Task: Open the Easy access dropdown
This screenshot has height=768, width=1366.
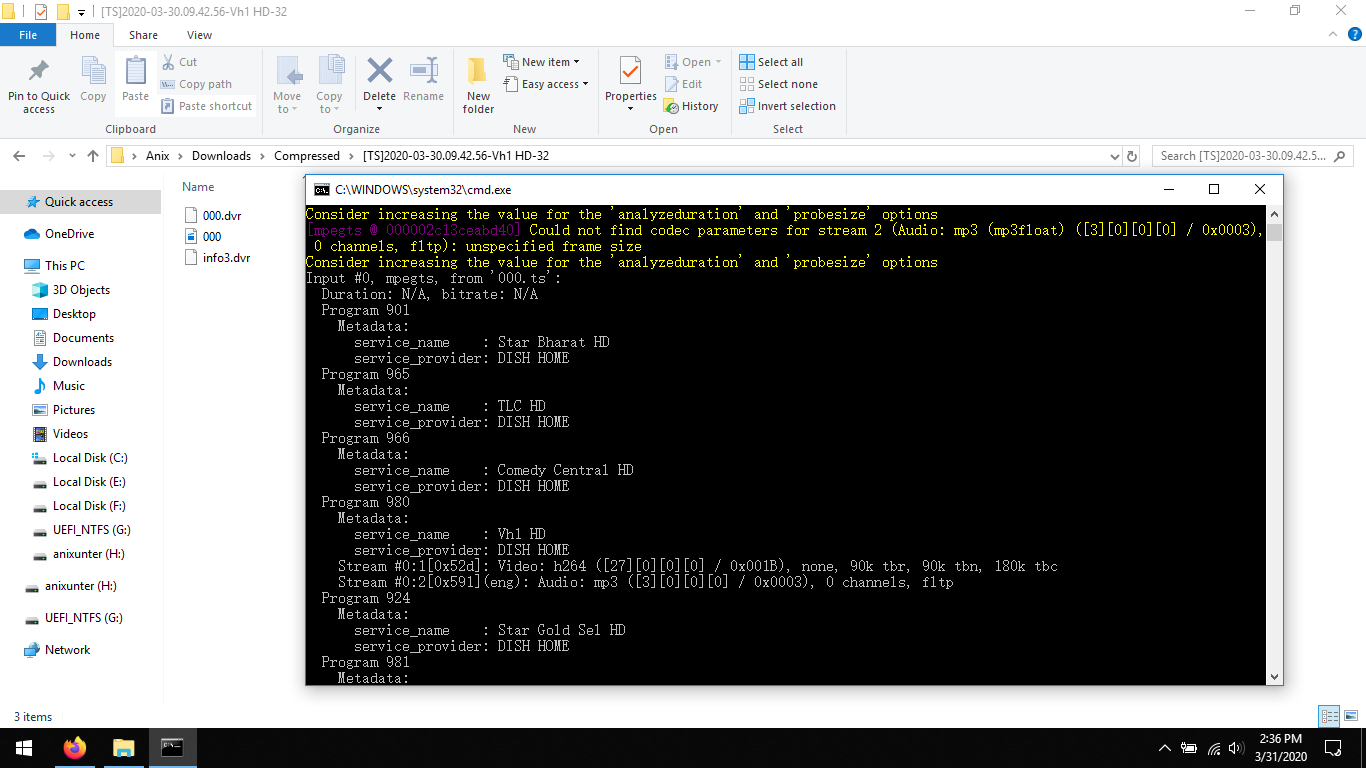Action: pos(546,84)
